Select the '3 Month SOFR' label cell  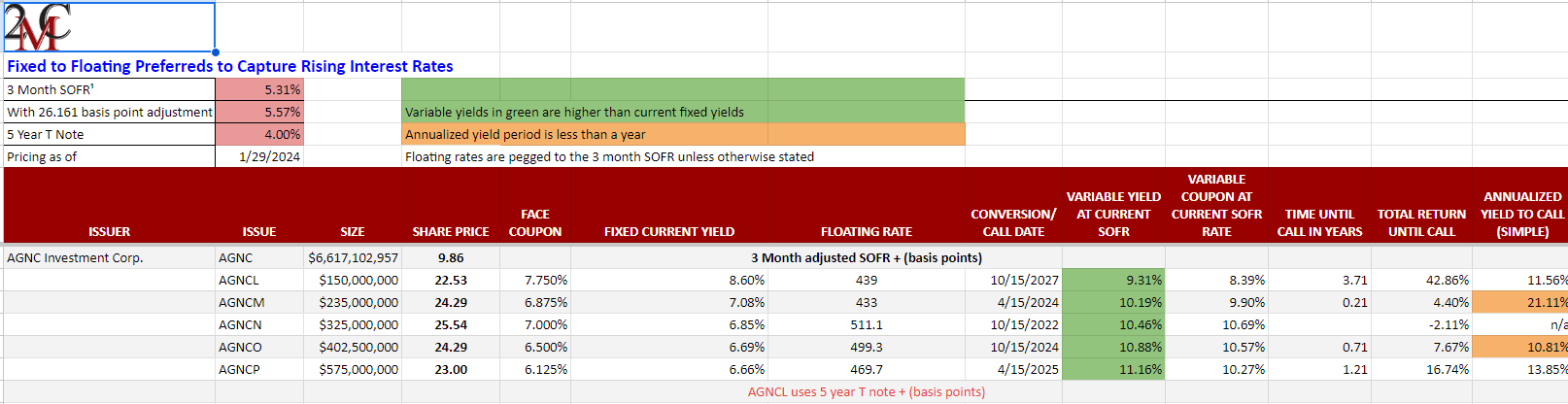click(x=110, y=89)
